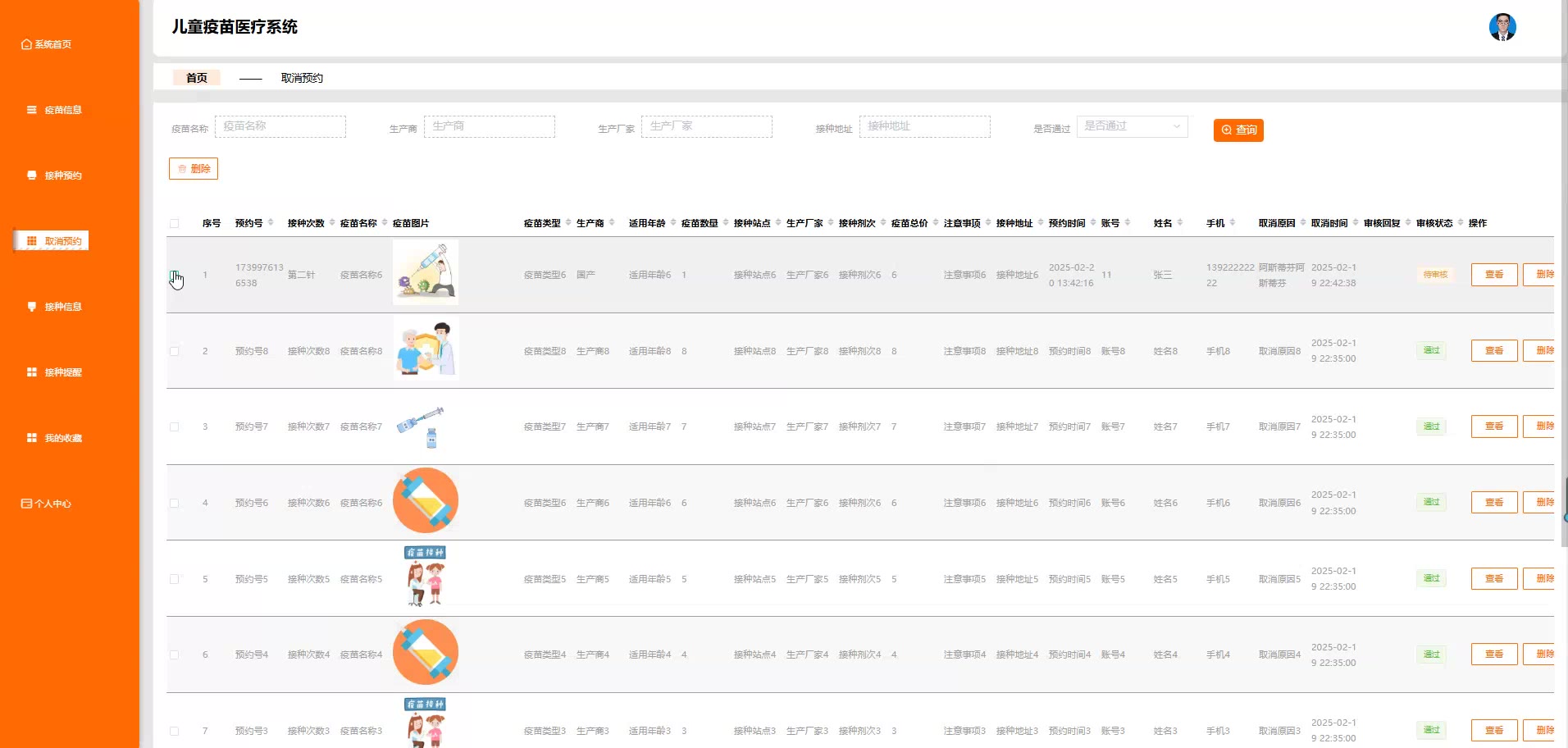Image resolution: width=1568 pixels, height=748 pixels.
Task: Click the 我的收藏 sidebar icon
Action: coord(32,438)
